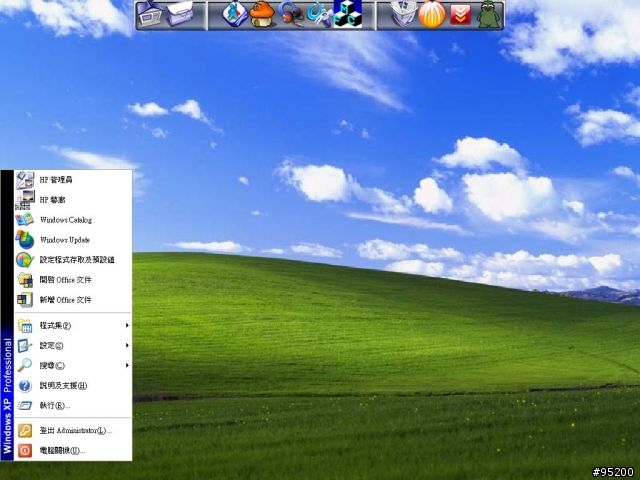Run Windows Update from the start menu
Screen dimensions: 640x480
tap(73, 240)
